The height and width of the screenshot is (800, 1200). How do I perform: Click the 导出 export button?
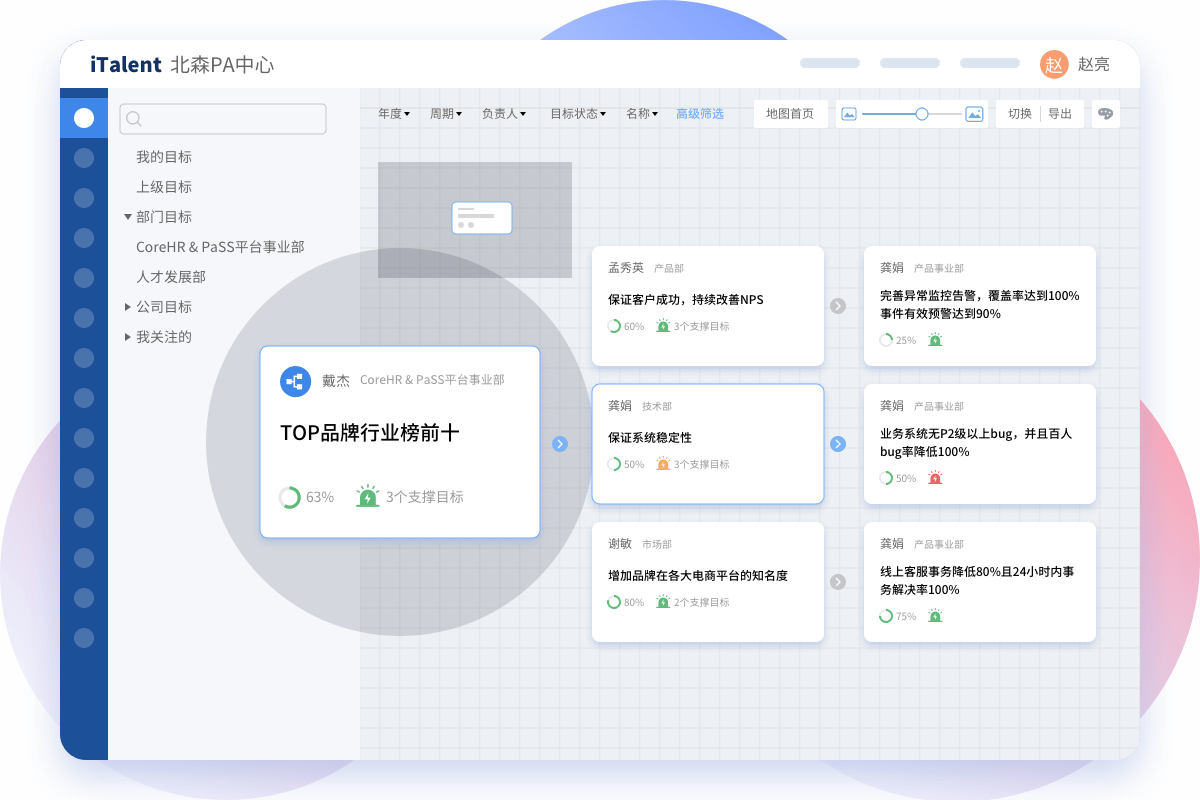1060,113
